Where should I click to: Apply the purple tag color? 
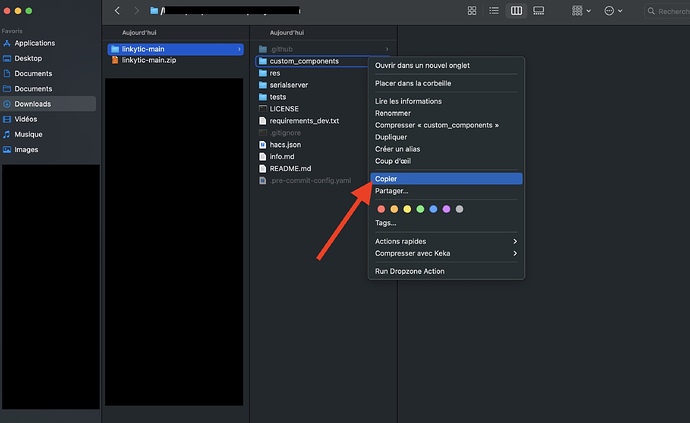[446, 209]
